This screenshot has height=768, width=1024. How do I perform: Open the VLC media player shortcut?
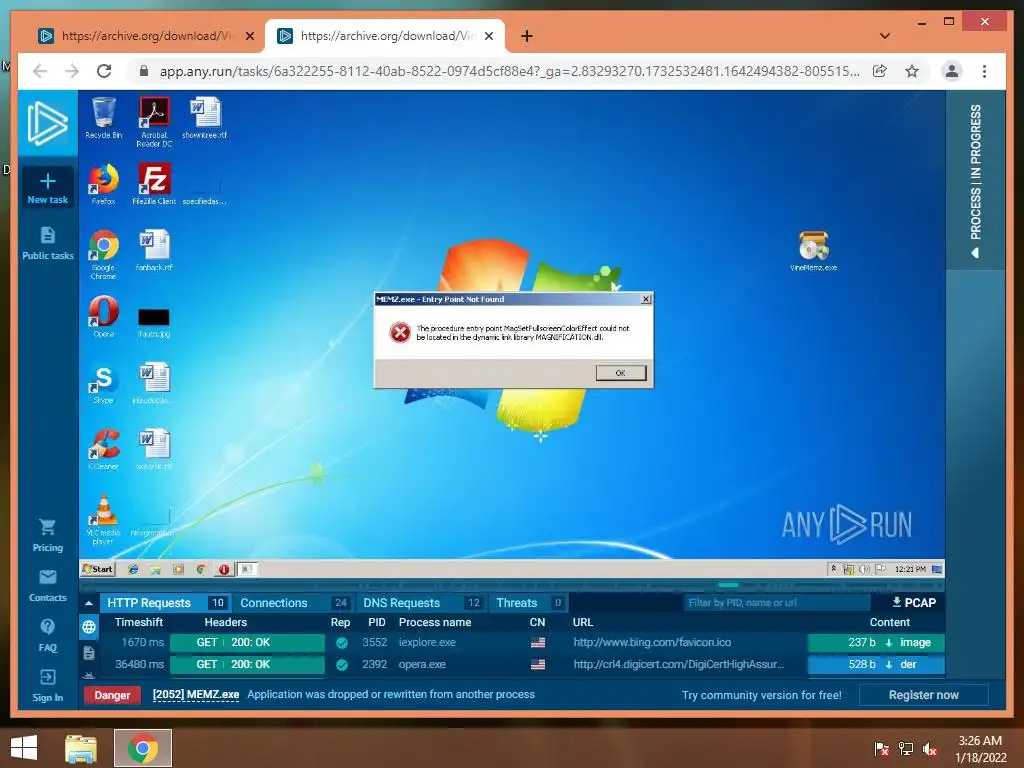tap(104, 519)
